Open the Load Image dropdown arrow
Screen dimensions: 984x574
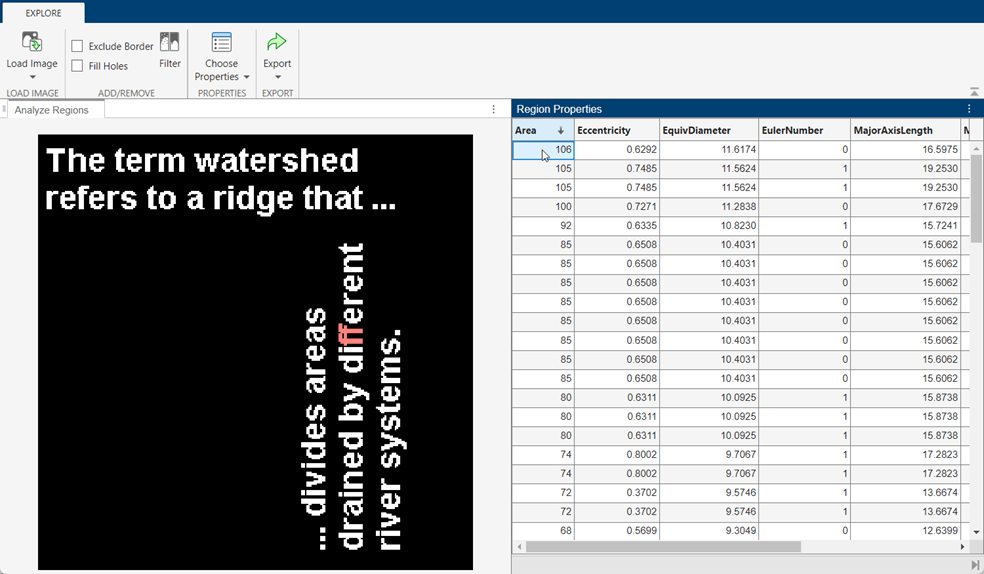pyautogui.click(x=33, y=77)
